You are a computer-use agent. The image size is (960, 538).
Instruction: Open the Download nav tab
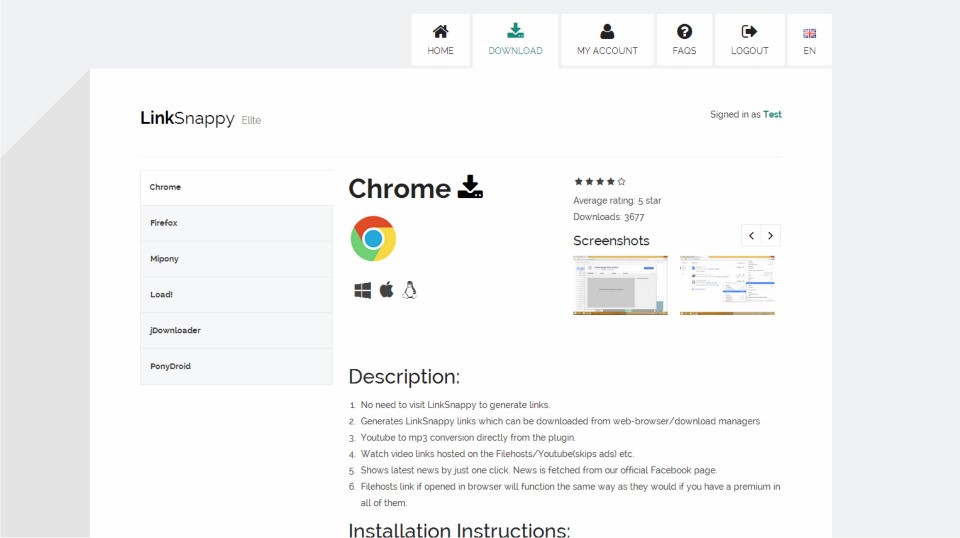515,40
